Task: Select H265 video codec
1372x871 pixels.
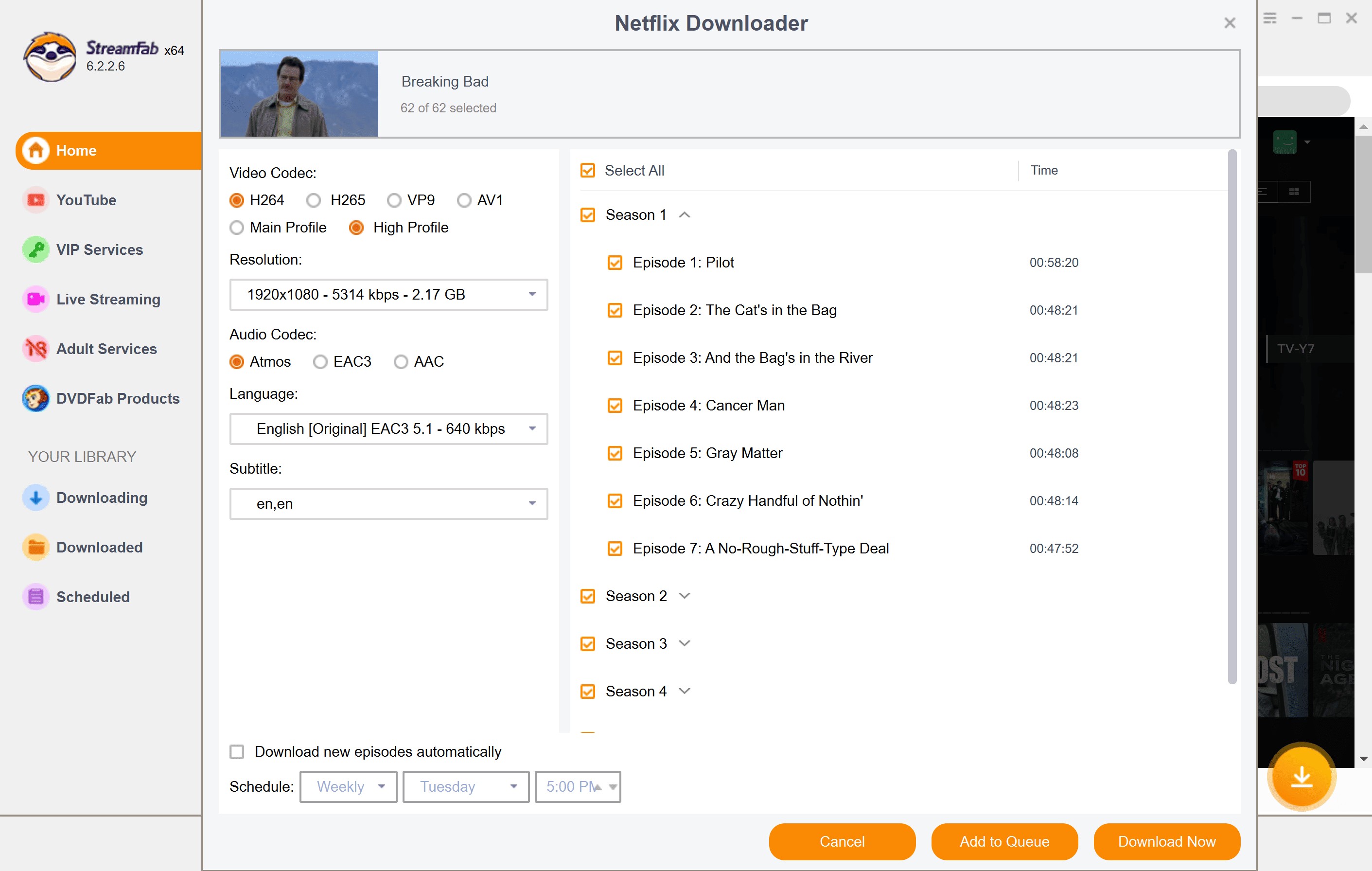Action: coord(314,201)
